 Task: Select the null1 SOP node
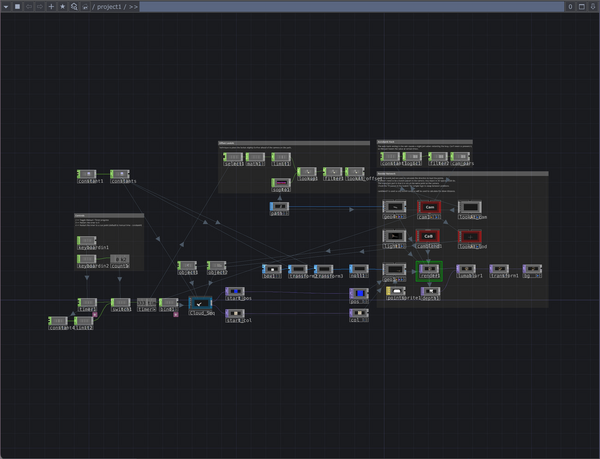pos(359,269)
